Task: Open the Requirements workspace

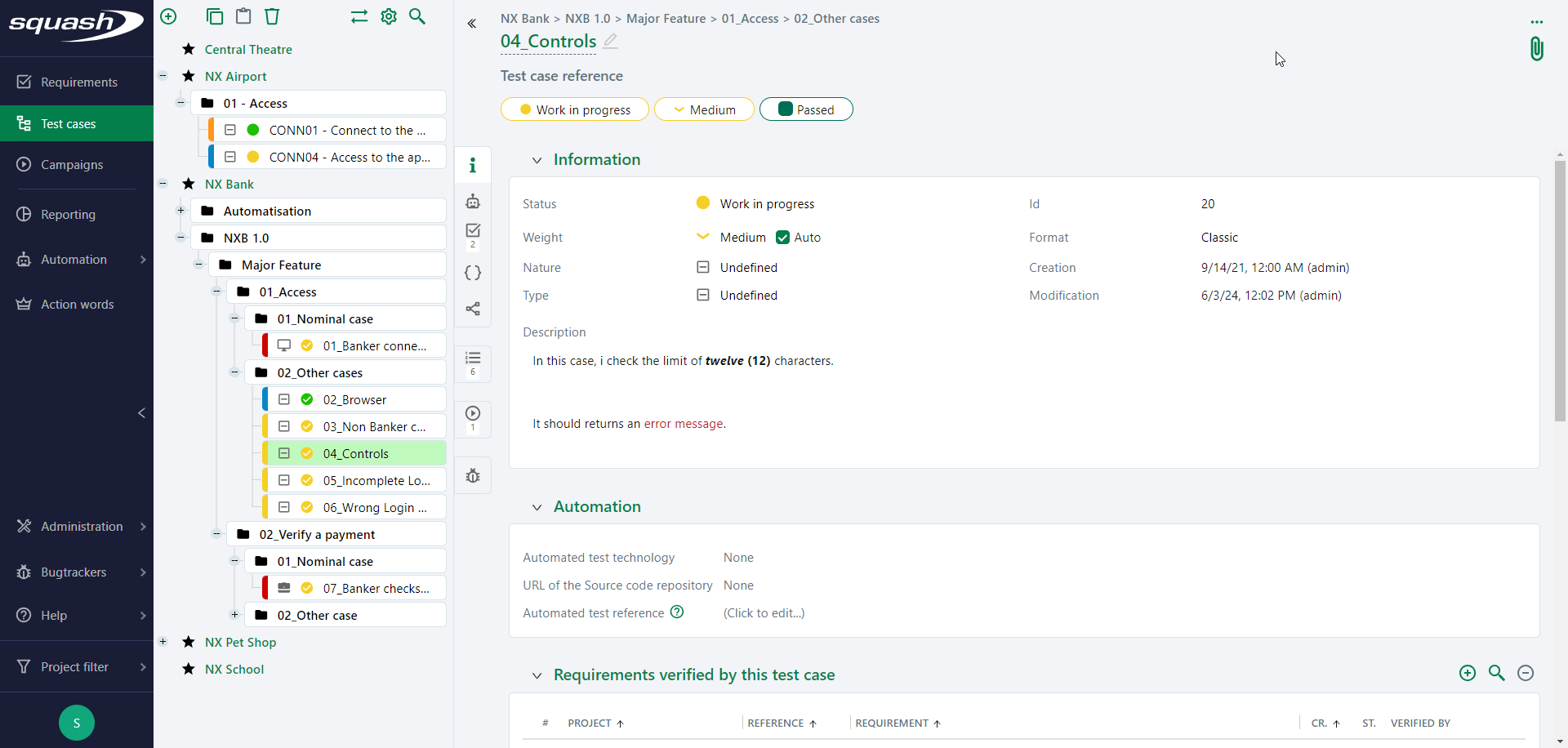Action: point(78,82)
